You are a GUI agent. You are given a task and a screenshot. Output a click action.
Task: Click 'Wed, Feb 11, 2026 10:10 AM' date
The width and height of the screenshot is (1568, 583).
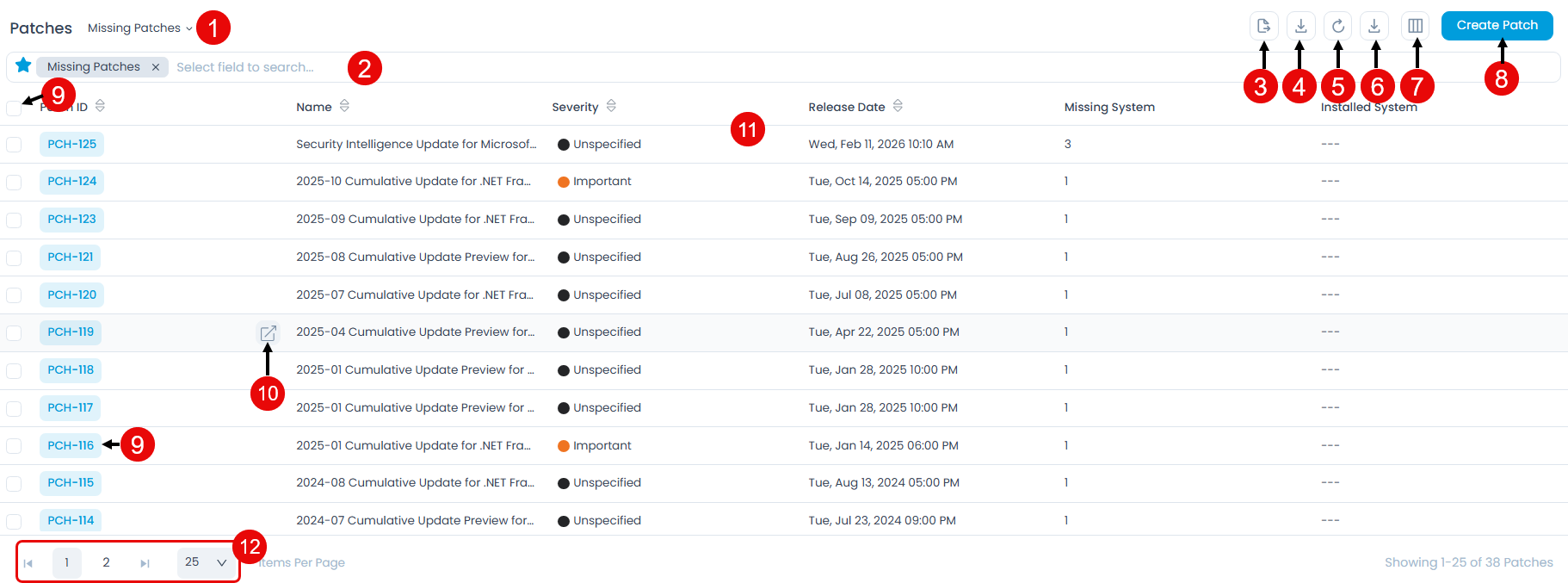[x=880, y=144]
